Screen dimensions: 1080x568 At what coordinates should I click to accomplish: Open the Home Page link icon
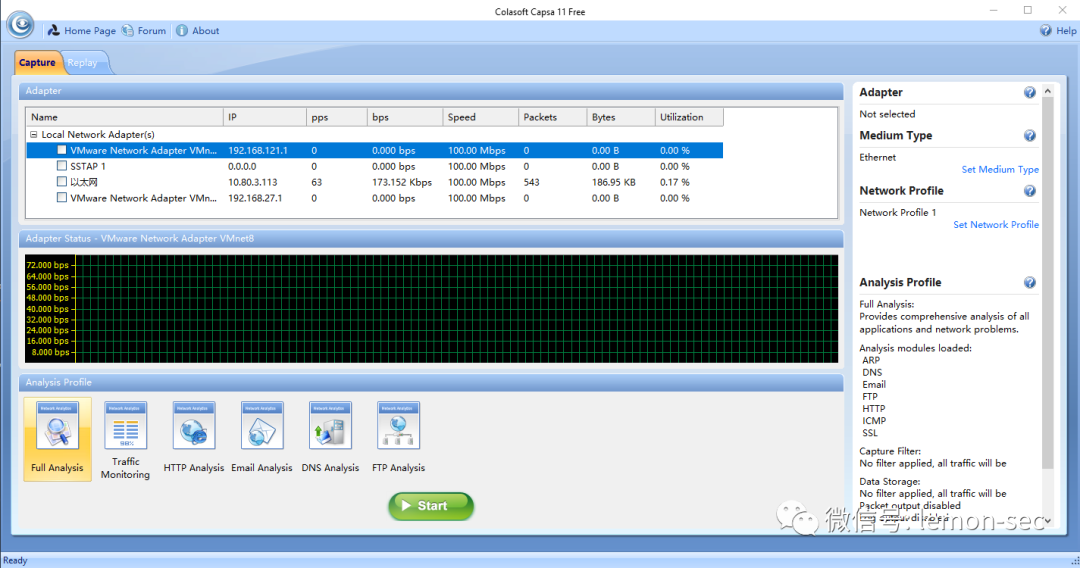pyautogui.click(x=54, y=30)
